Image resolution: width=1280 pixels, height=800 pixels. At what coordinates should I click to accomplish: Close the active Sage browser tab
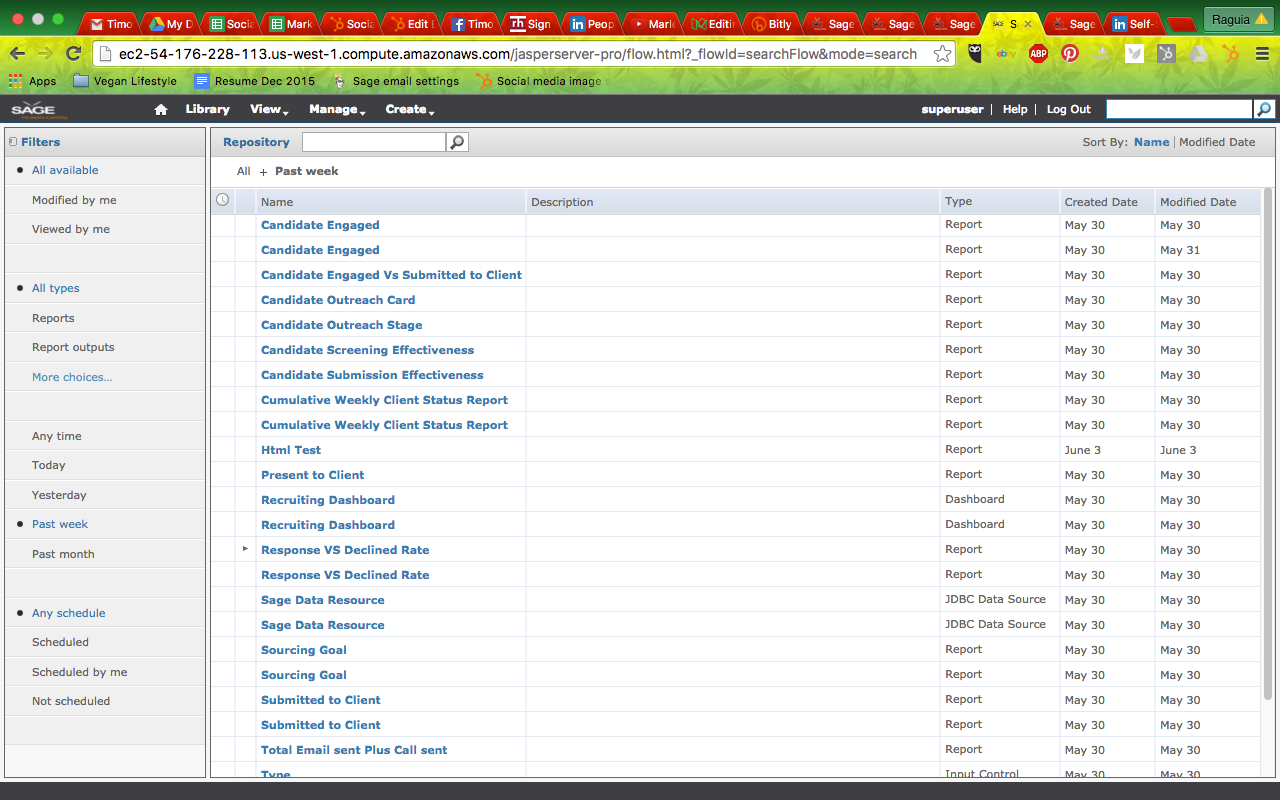(1028, 23)
